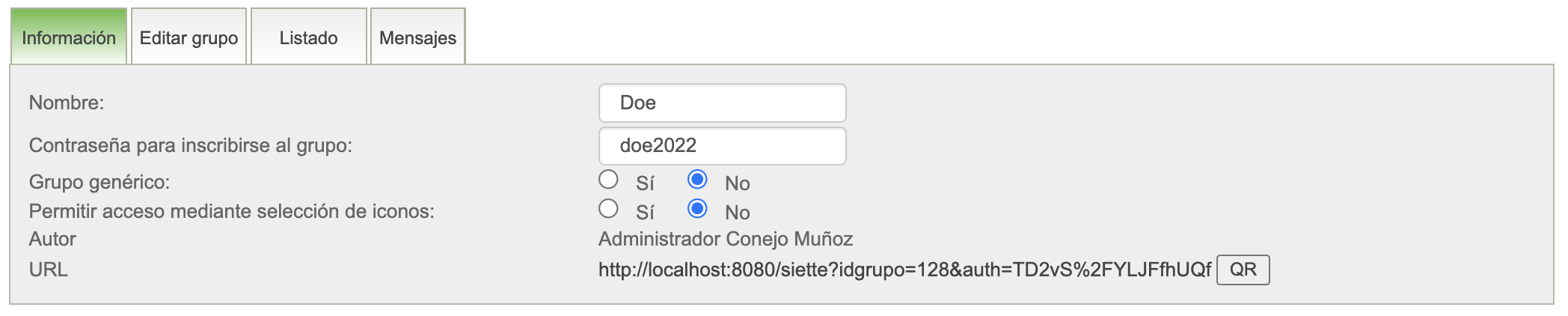Viewport: 1568px width, 316px height.
Task: Open the Mensajes tab
Action: pos(417,38)
